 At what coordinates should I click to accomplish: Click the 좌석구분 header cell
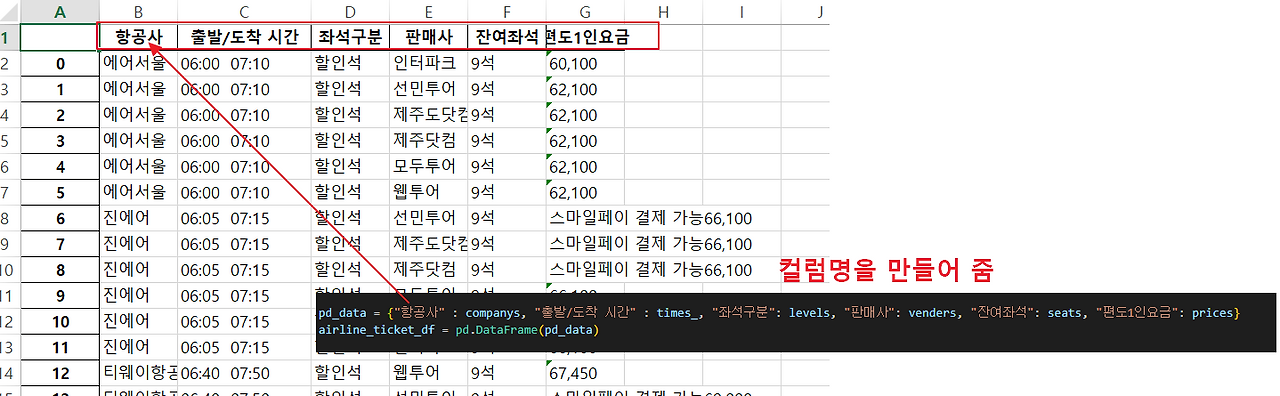[350, 38]
